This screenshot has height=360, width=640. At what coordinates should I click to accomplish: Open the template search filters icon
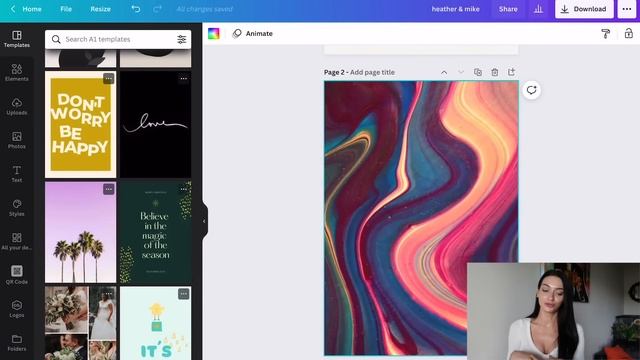coord(182,39)
